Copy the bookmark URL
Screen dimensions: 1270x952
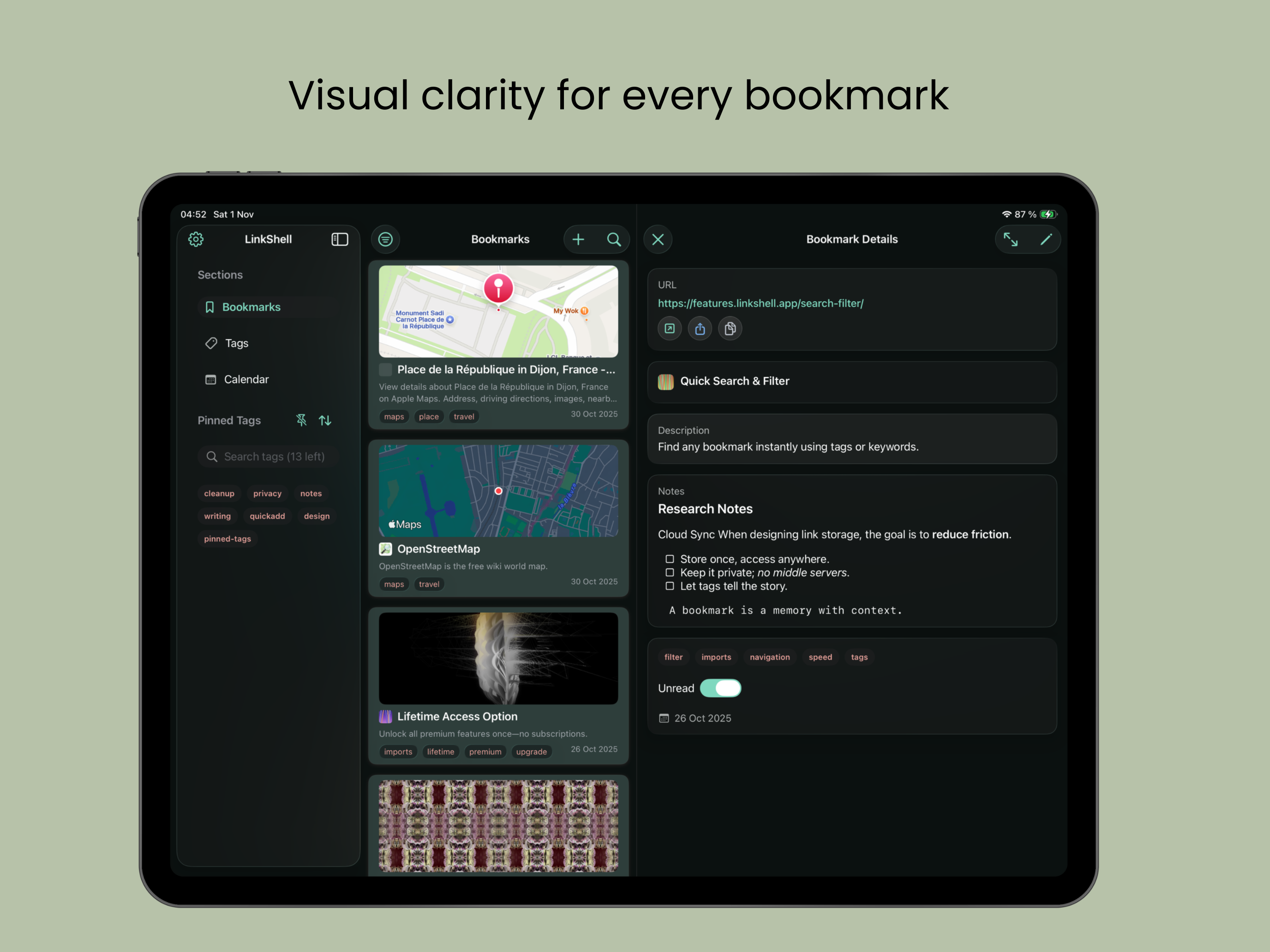730,328
